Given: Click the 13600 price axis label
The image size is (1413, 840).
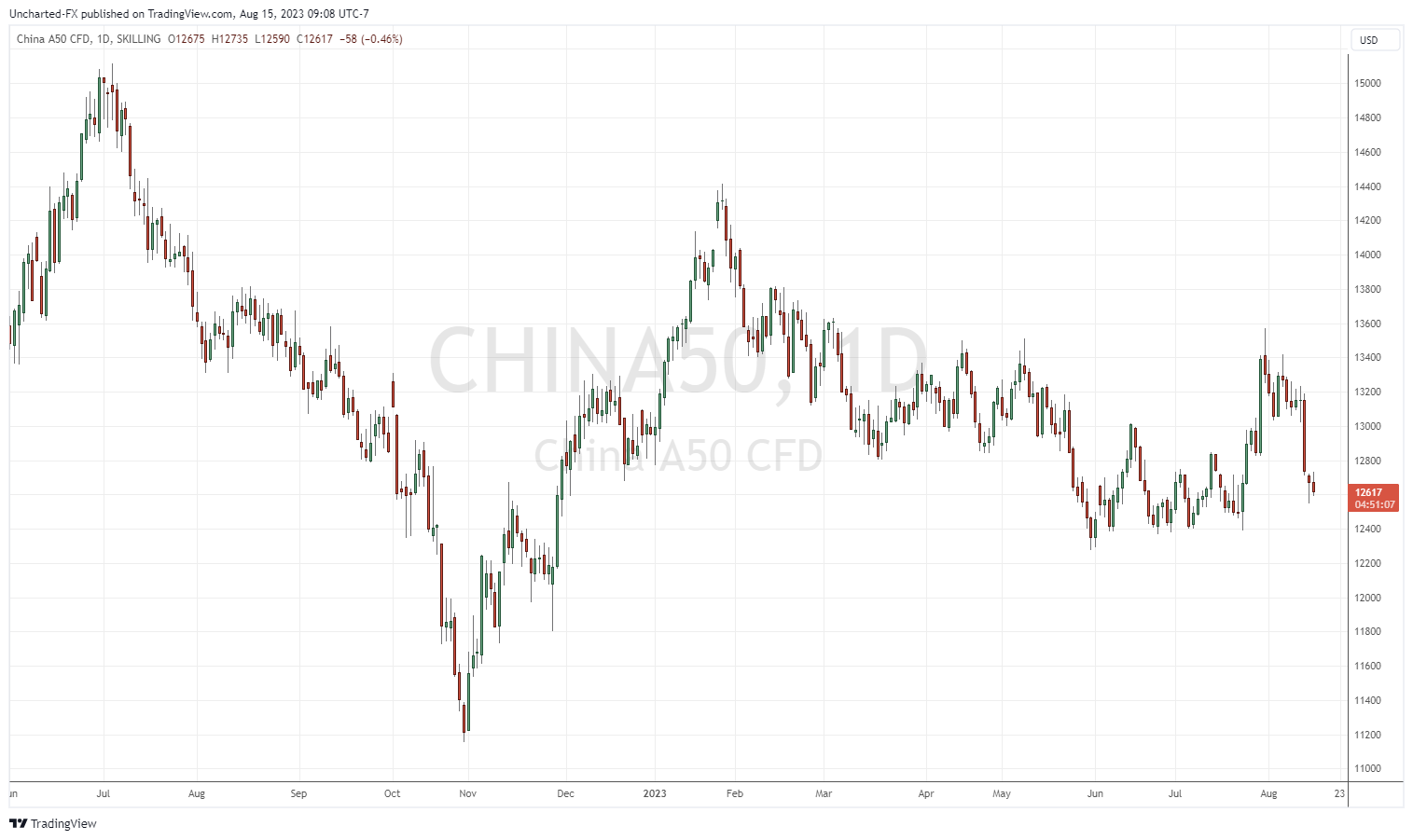Looking at the screenshot, I should point(1367,324).
